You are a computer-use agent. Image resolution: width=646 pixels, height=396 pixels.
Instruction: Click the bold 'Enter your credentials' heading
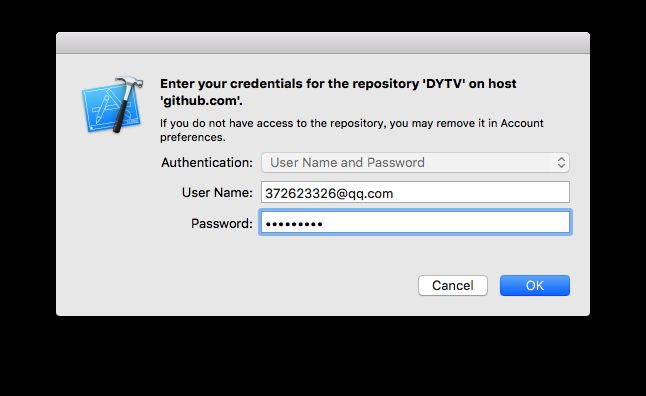[x=338, y=92]
